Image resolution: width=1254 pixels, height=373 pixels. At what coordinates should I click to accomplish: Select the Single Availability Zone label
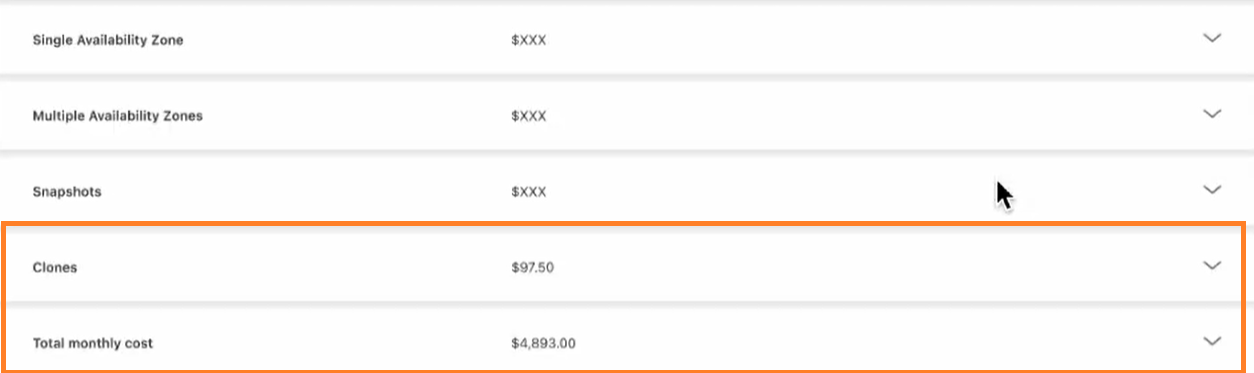tap(108, 40)
